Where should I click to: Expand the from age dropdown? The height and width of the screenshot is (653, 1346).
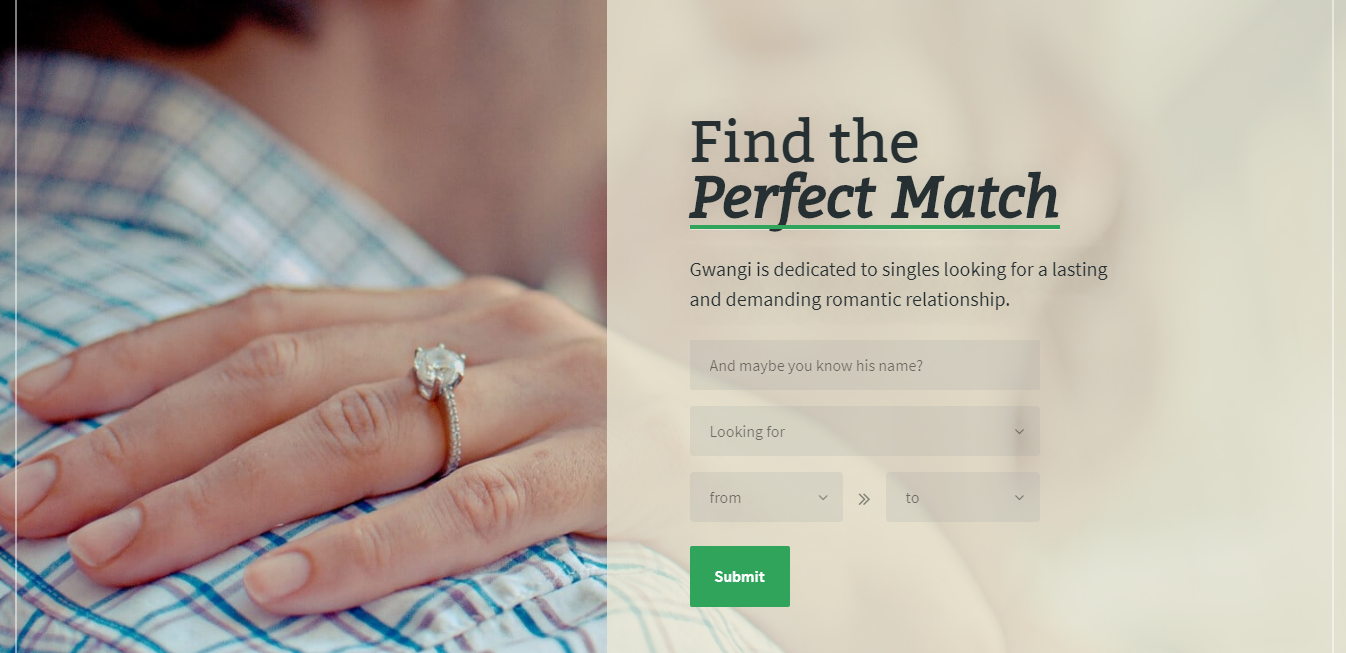(x=766, y=497)
